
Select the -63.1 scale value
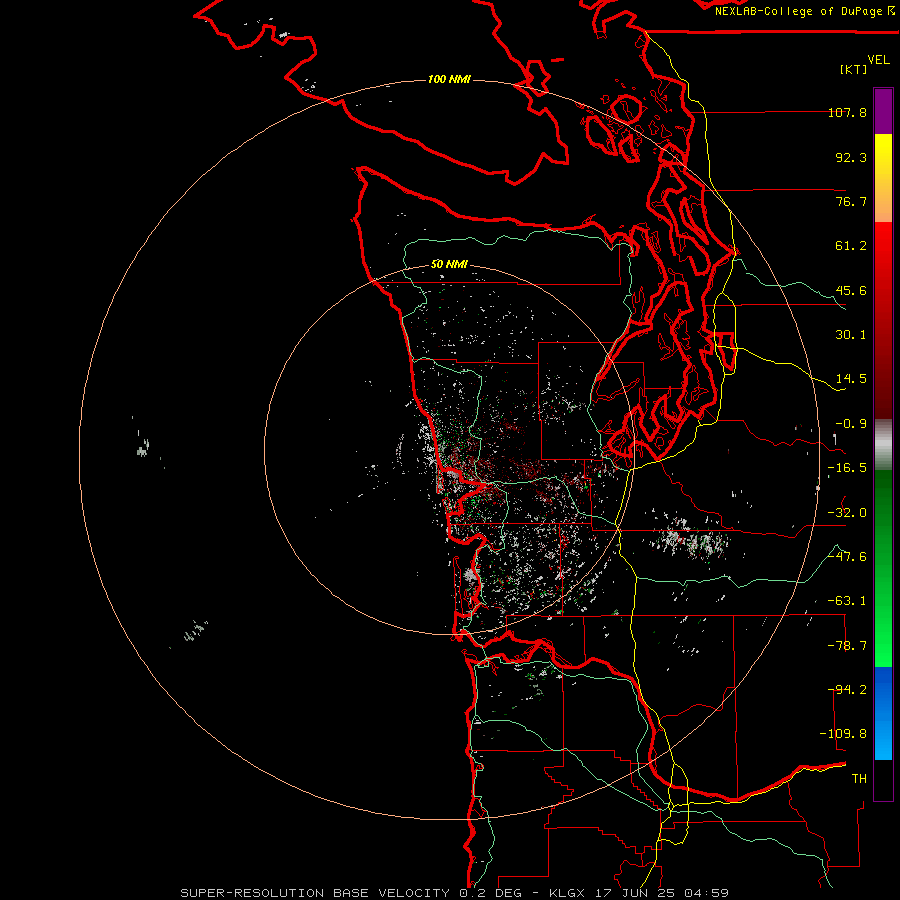[x=847, y=601]
